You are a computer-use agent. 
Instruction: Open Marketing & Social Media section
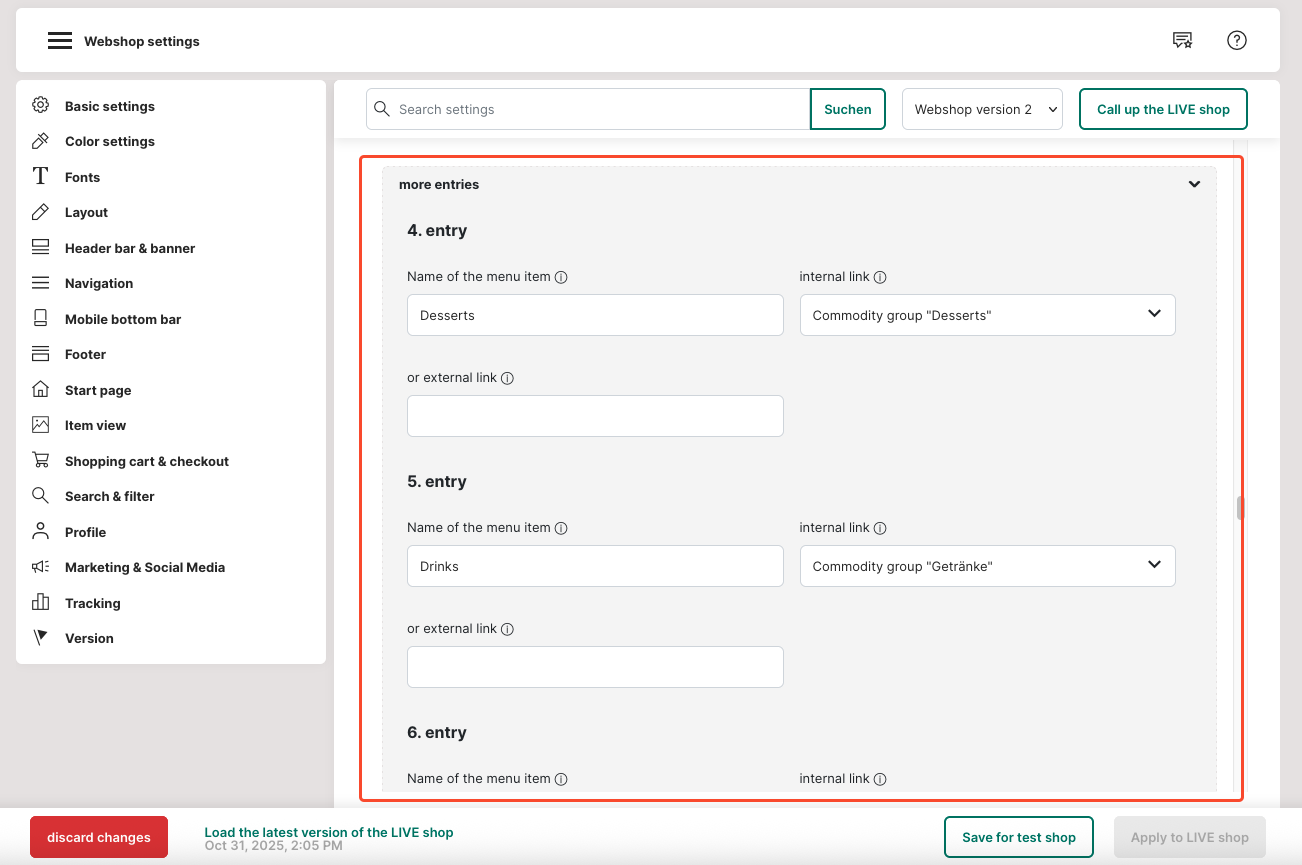[x=144, y=567]
